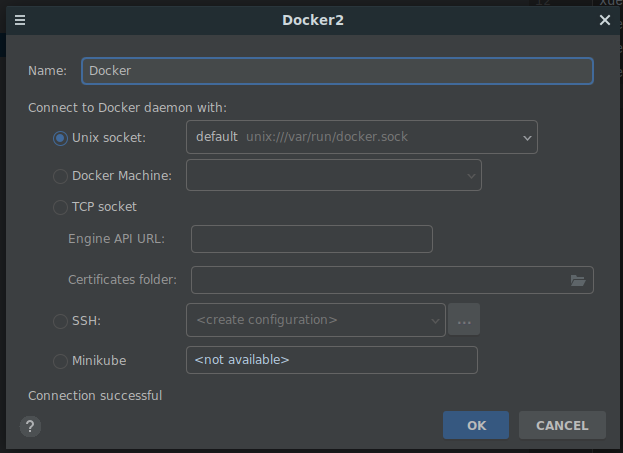Select the TCP socket radio button
The width and height of the screenshot is (623, 453).
[x=60, y=207]
